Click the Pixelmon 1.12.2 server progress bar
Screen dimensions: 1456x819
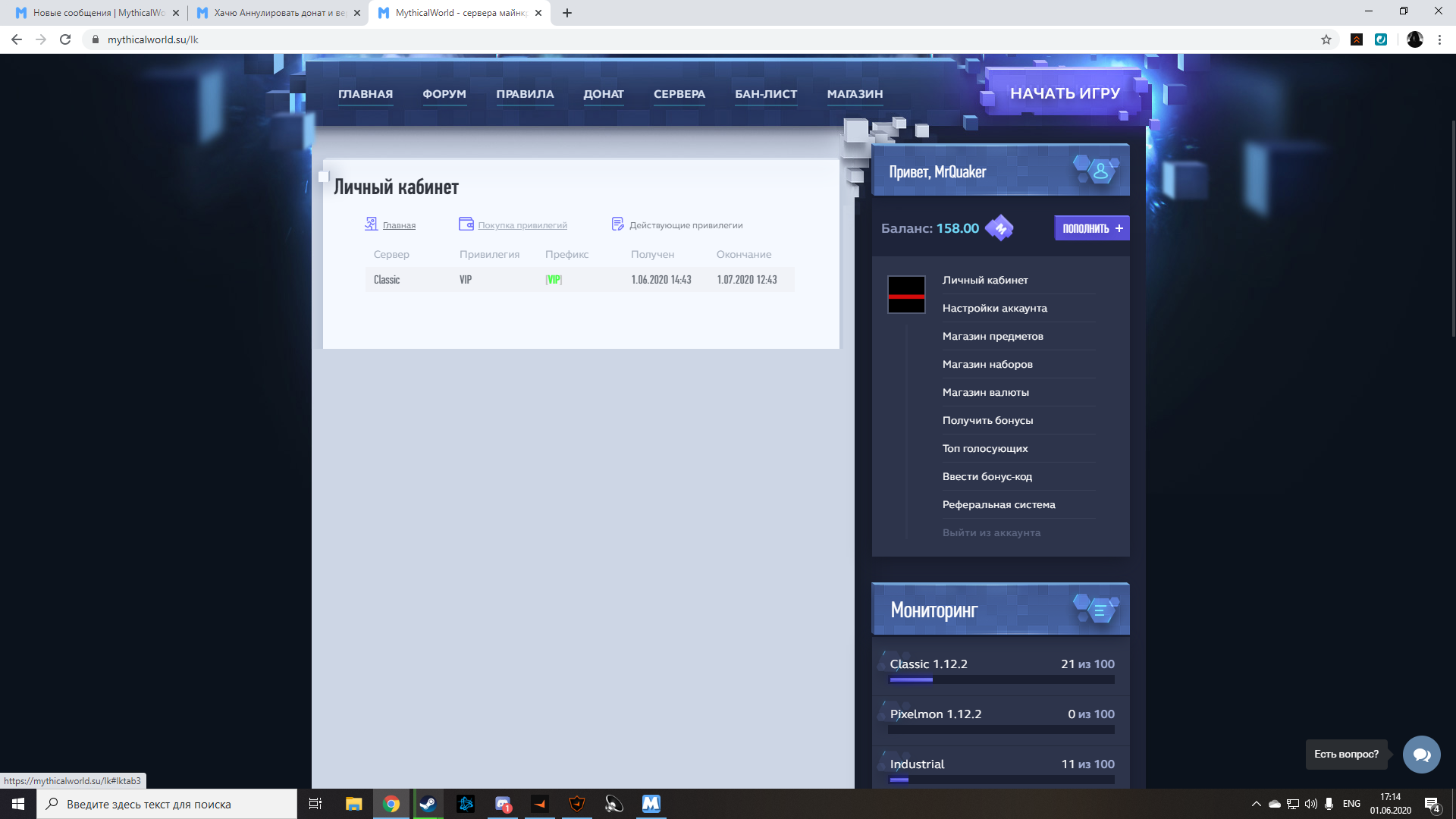pos(1001,730)
